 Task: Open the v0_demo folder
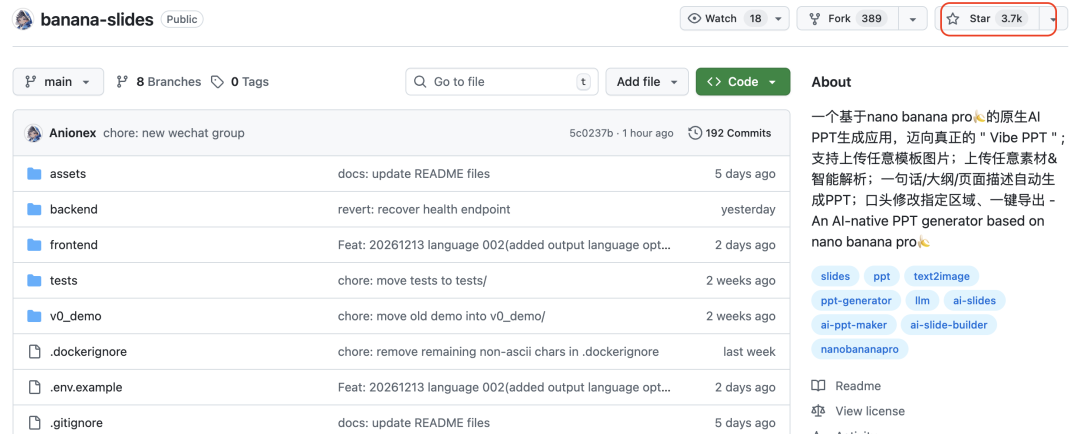point(75,316)
